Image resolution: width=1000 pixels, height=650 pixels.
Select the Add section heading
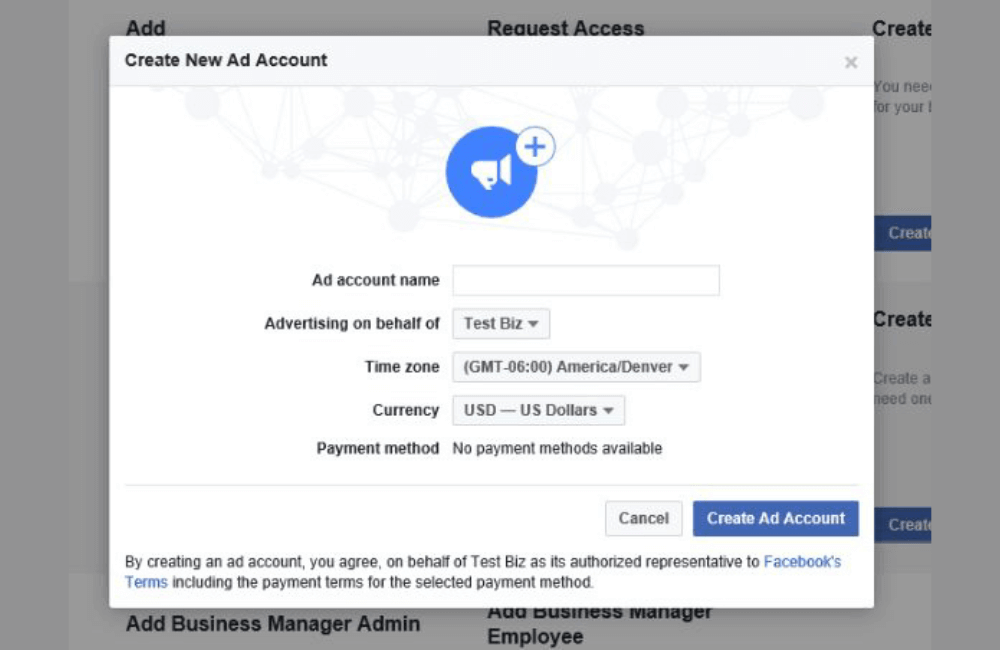pyautogui.click(x=146, y=28)
